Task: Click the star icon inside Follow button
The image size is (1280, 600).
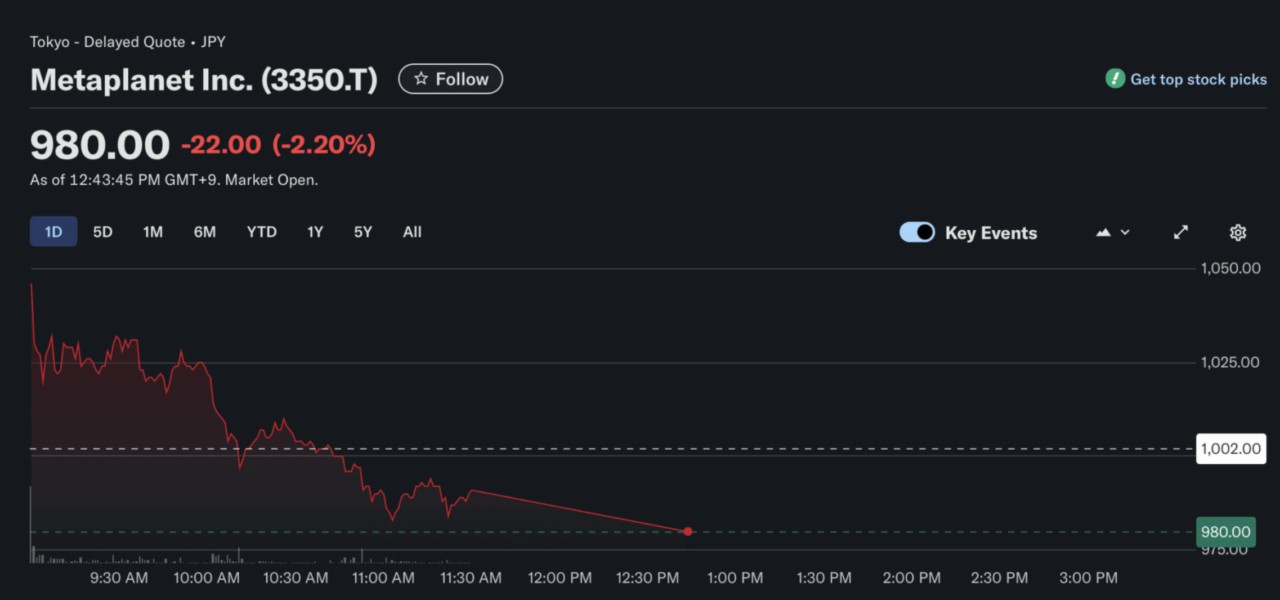Action: pyautogui.click(x=422, y=78)
